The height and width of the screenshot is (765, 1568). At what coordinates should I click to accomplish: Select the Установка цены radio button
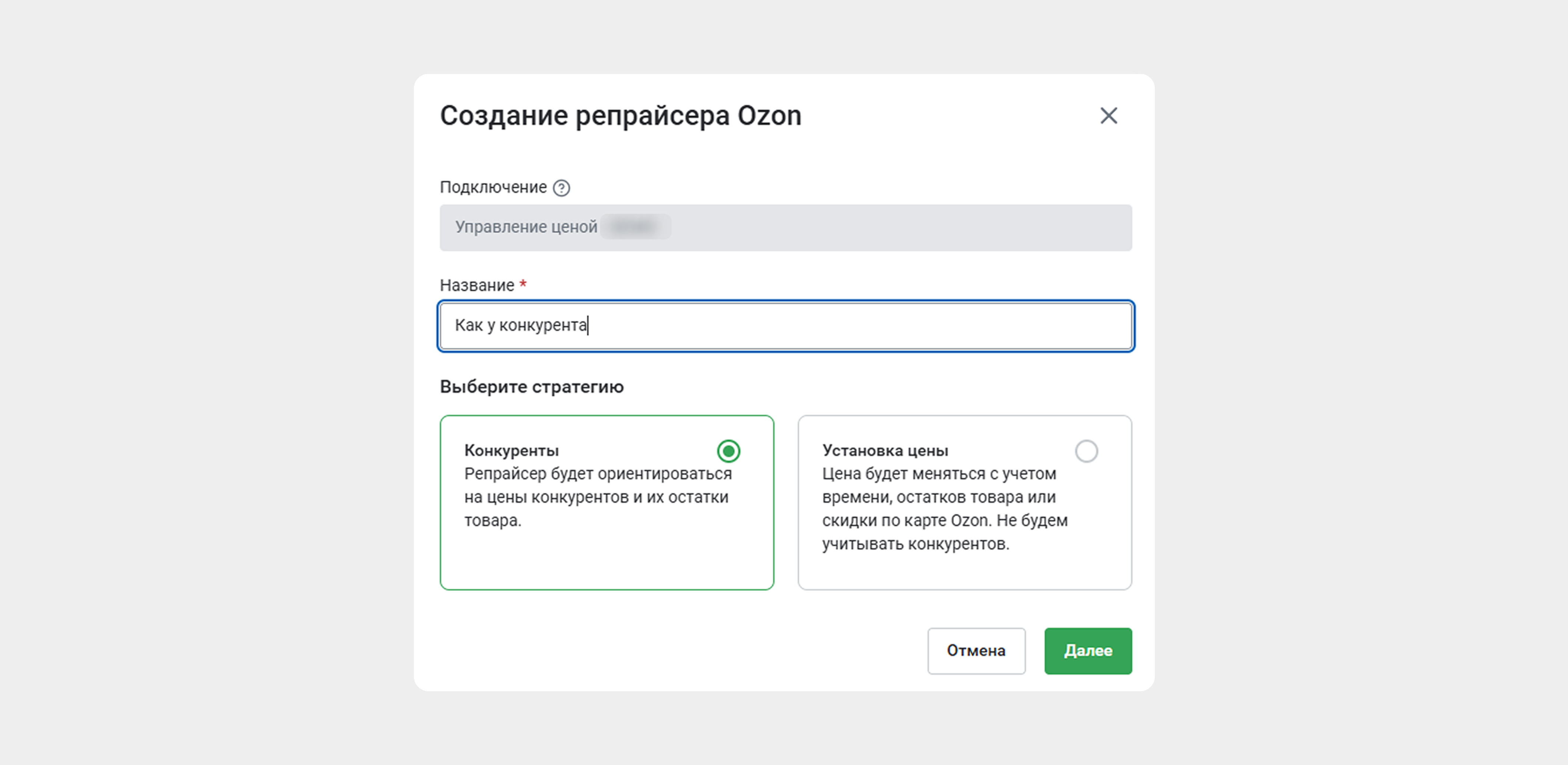1086,451
